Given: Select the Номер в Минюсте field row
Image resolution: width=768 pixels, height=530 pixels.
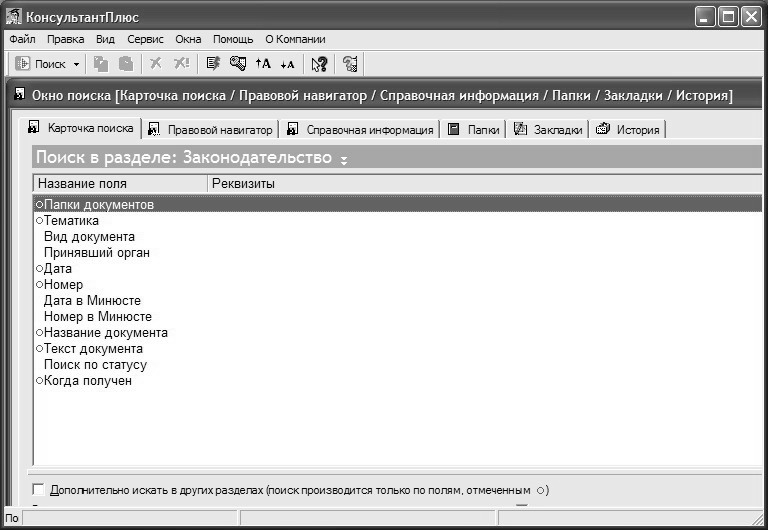Looking at the screenshot, I should click(398, 316).
